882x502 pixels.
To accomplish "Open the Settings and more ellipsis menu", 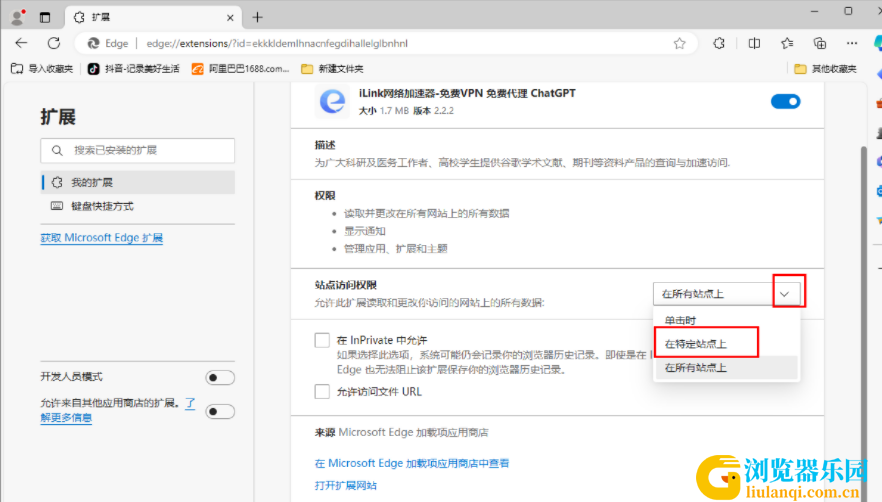I will [852, 43].
